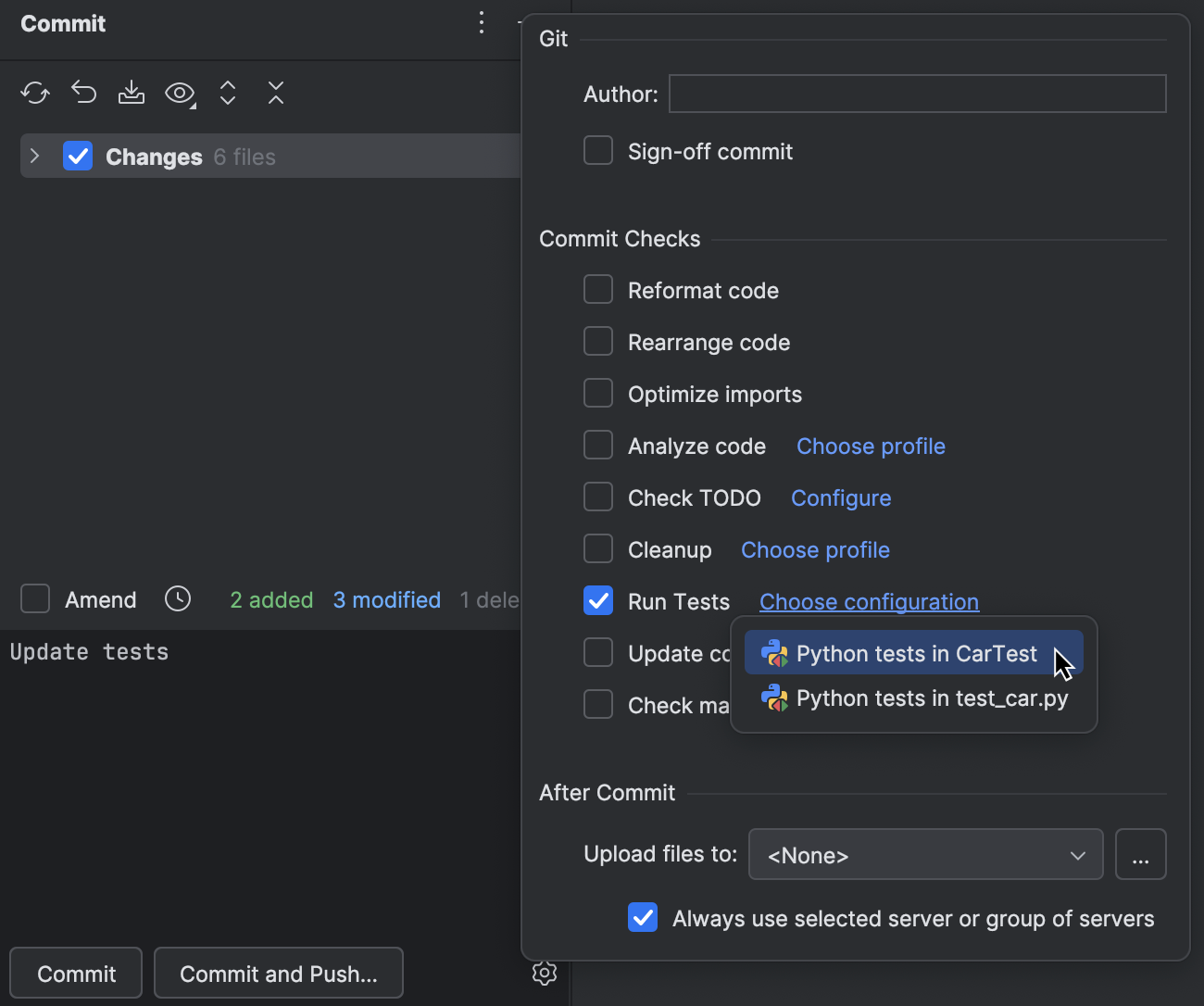Image resolution: width=1204 pixels, height=1006 pixels.
Task: Open commit message history via clock icon
Action: click(177, 599)
